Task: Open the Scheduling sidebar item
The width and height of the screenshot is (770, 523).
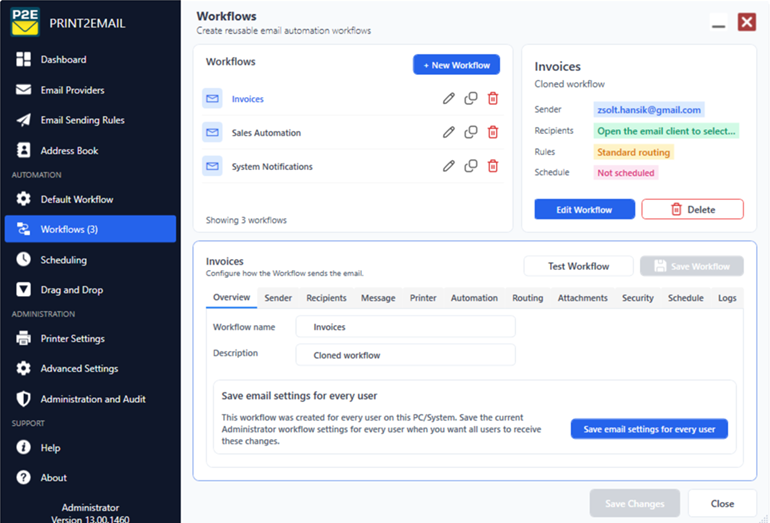Action: pos(90,259)
